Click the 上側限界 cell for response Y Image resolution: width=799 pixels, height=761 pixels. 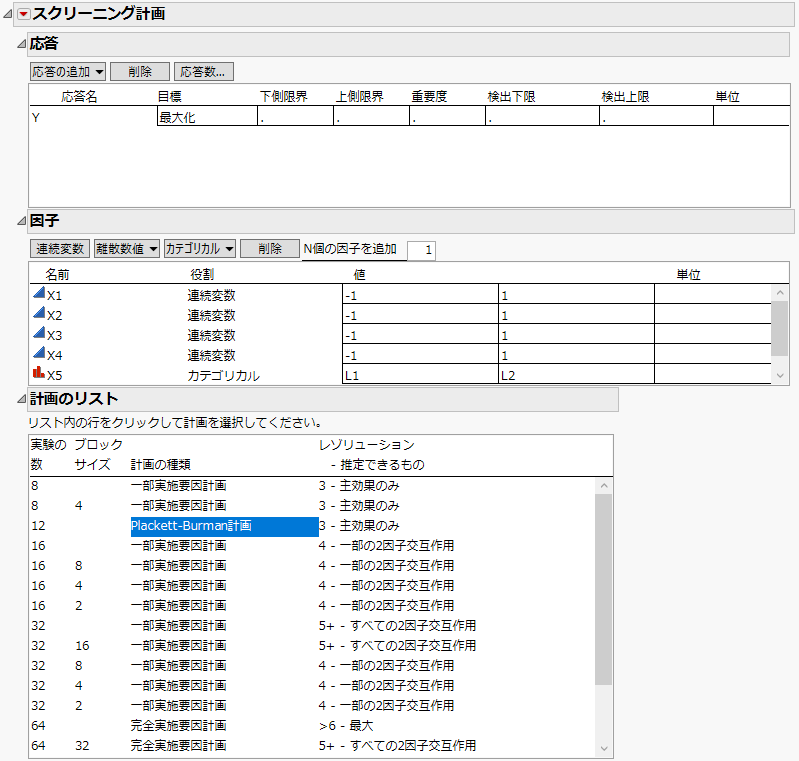click(x=371, y=117)
